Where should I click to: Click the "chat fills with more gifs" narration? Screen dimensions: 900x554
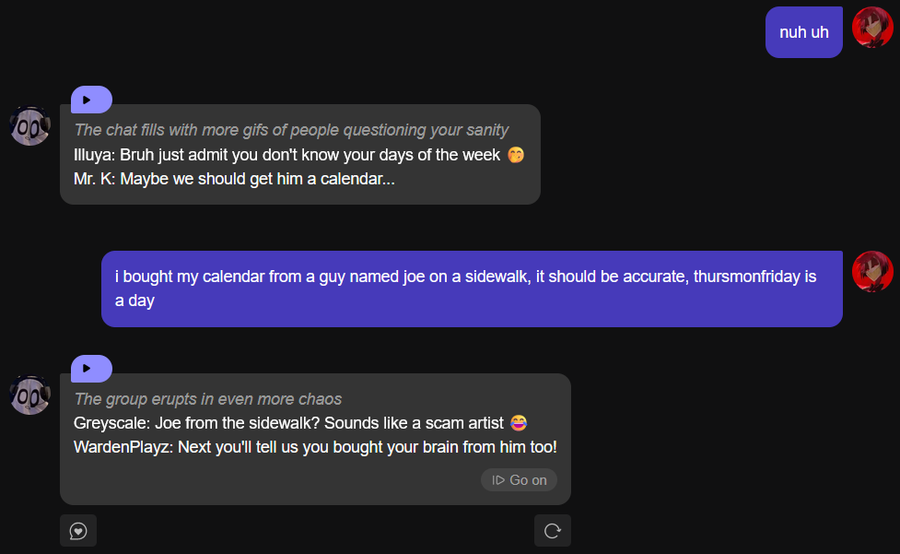point(291,130)
